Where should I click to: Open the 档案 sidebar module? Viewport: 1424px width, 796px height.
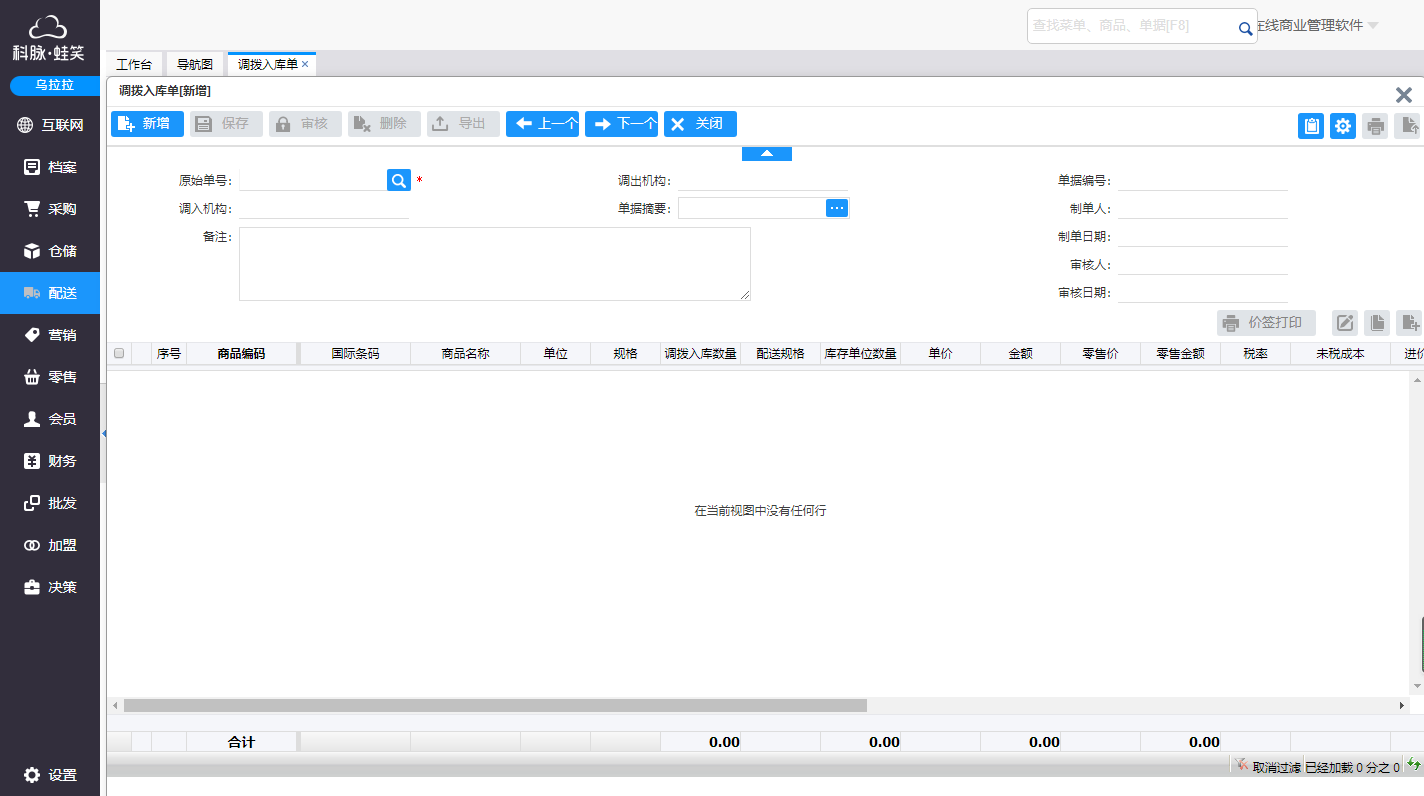click(x=50, y=167)
